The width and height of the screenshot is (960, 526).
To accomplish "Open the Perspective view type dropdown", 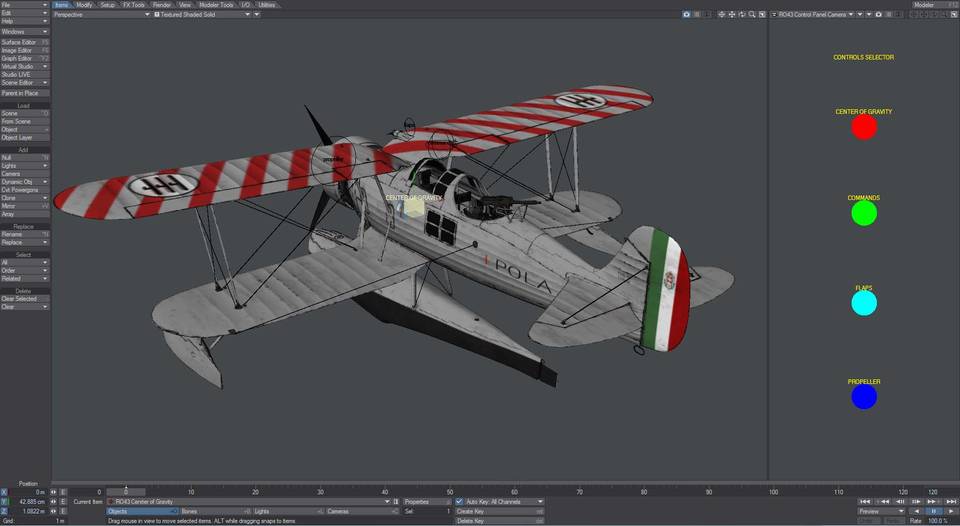I will (101, 14).
